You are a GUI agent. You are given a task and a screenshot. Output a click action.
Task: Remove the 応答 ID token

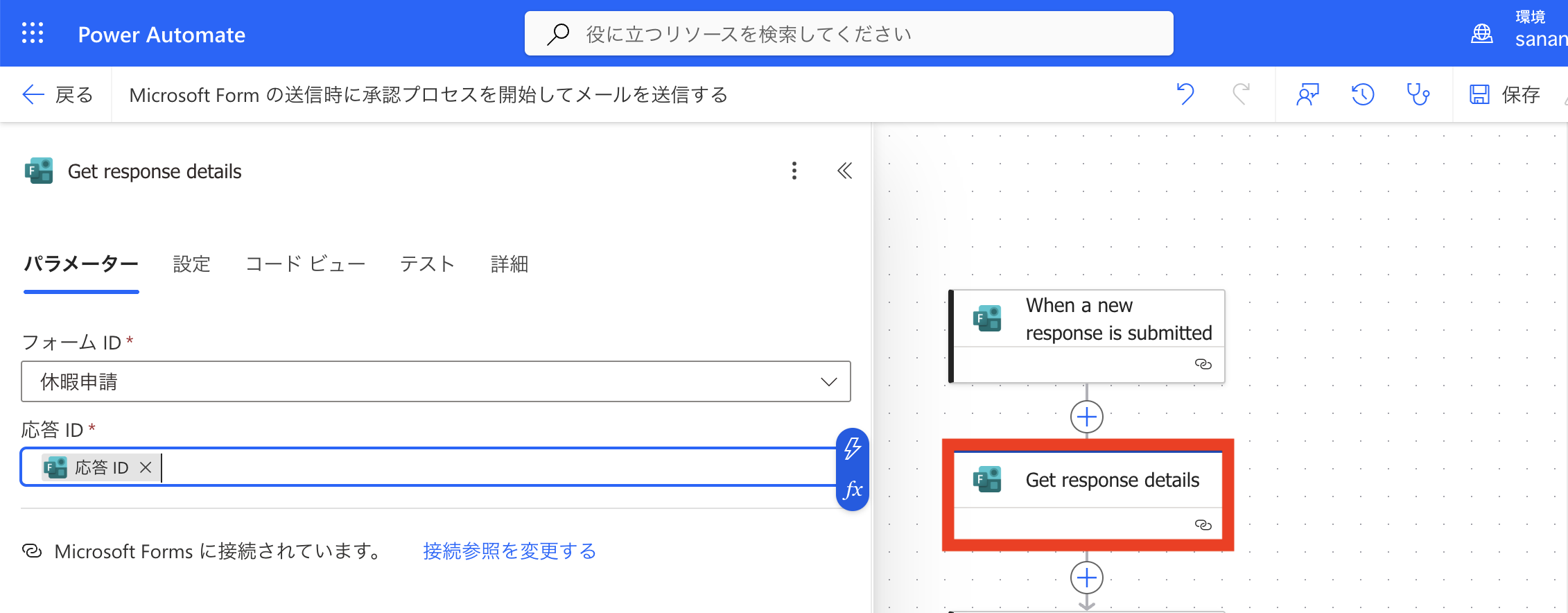coord(146,467)
